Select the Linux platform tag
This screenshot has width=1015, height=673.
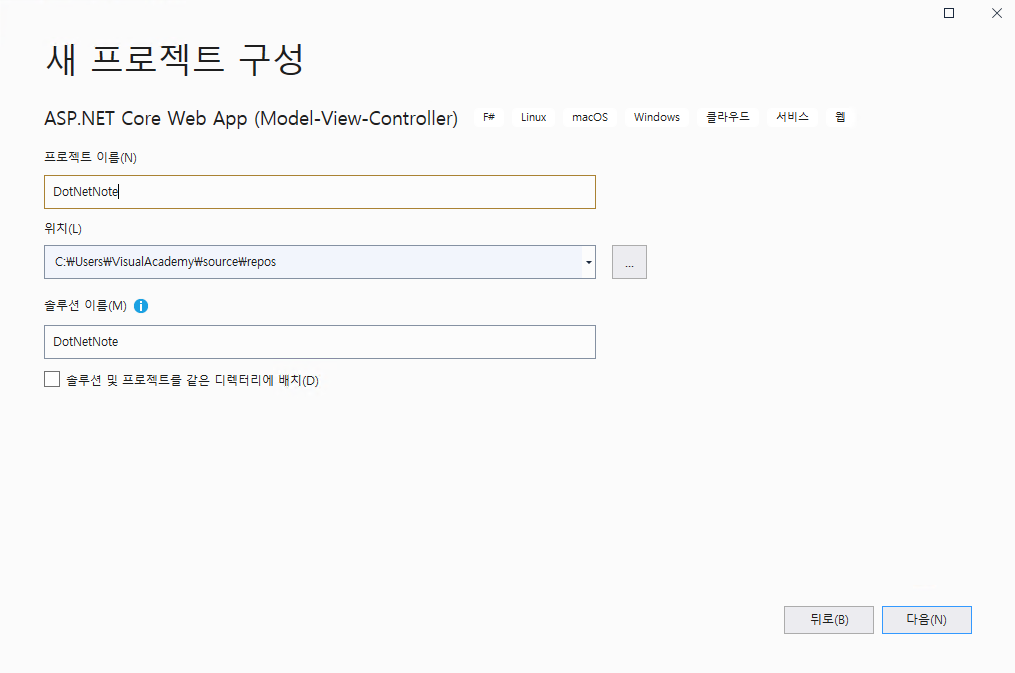[x=533, y=117]
